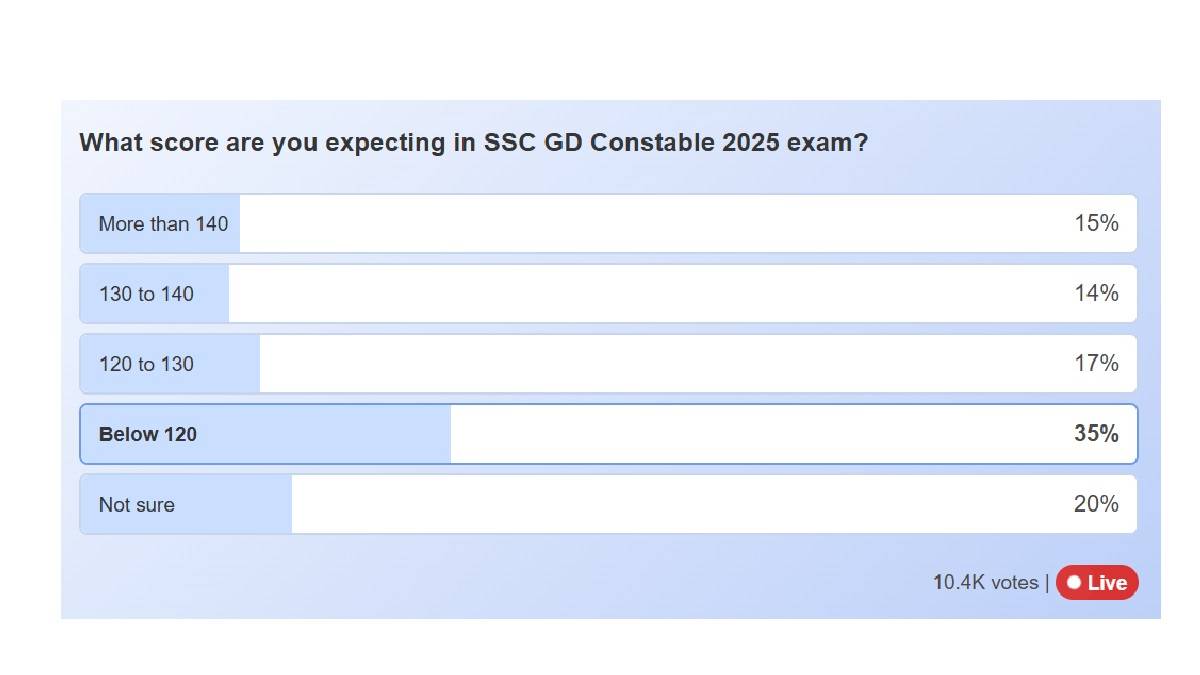This screenshot has width=1200, height=675.
Task: Select the "More than 140" poll option
Action: (163, 224)
